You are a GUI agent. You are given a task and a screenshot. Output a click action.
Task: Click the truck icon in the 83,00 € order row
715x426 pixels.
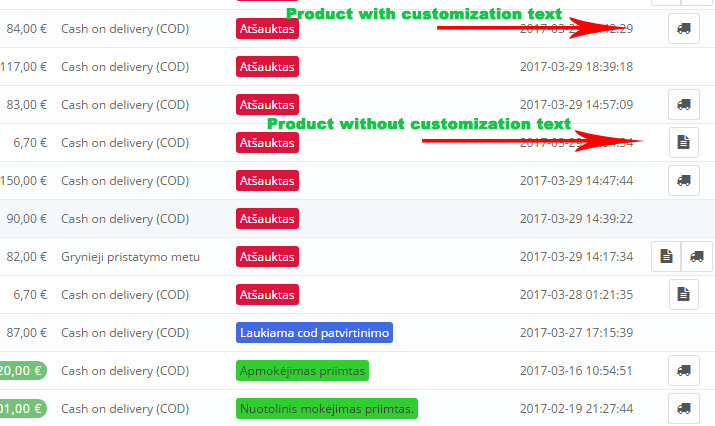click(683, 104)
